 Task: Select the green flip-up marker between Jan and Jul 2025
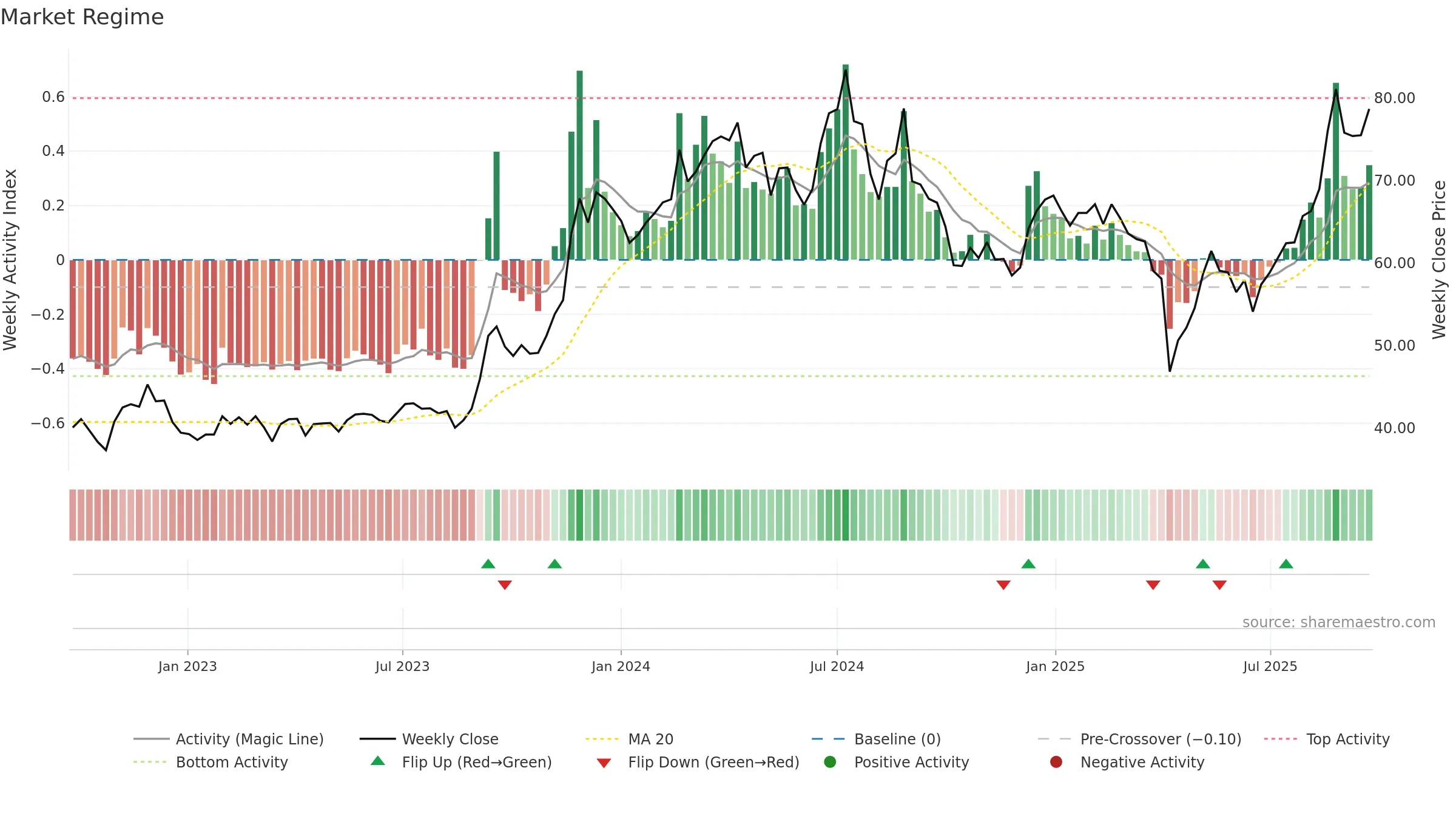[x=1203, y=564]
